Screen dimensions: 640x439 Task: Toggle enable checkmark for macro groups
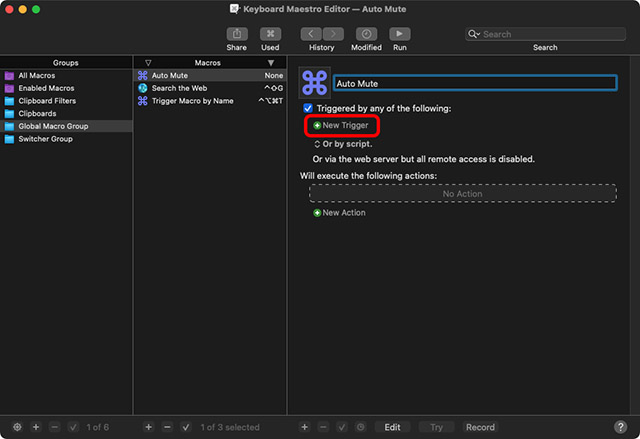coord(73,427)
